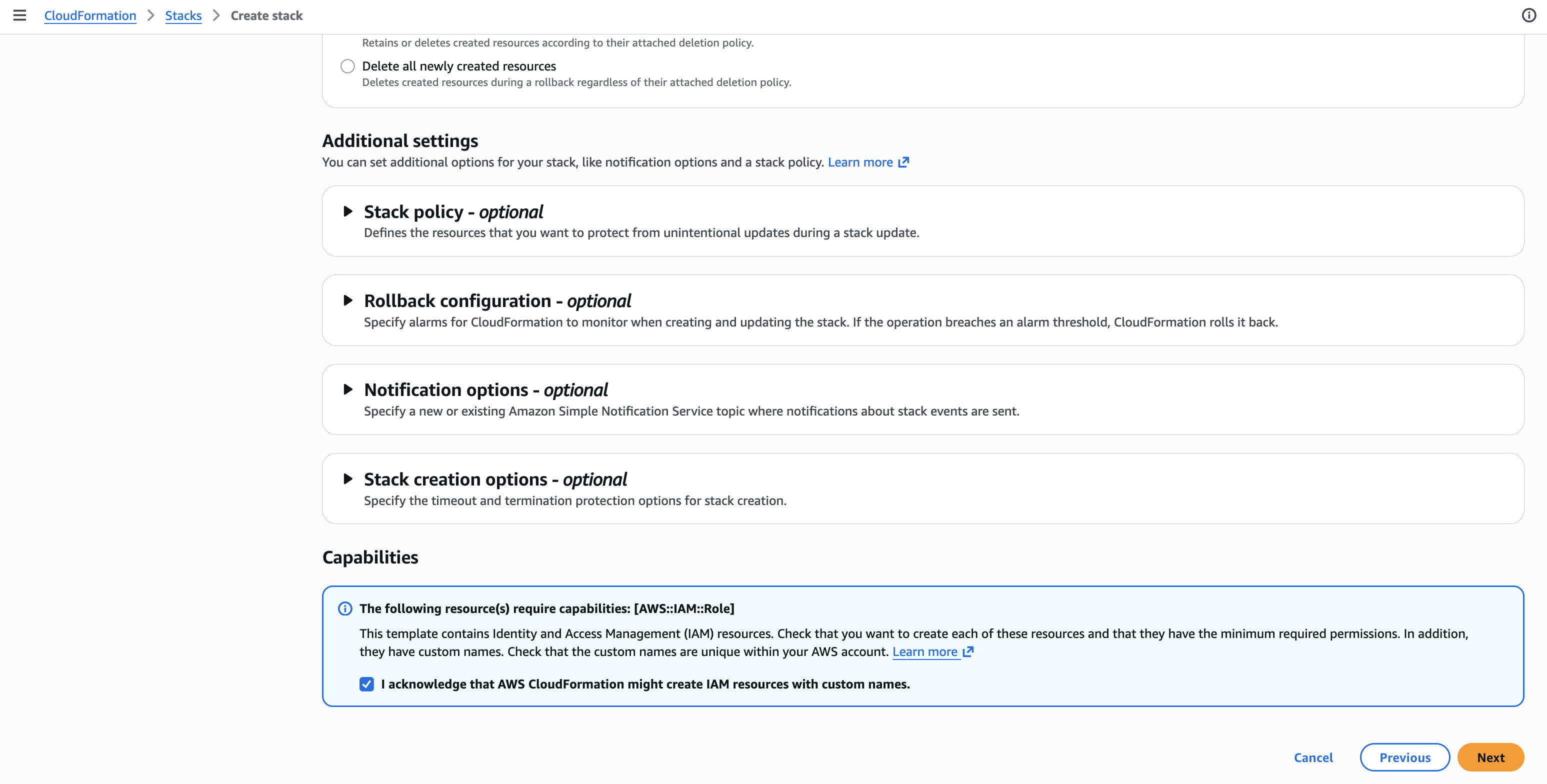1547x784 pixels.
Task: Open Learn more about IAM capabilities
Action: coord(925,651)
